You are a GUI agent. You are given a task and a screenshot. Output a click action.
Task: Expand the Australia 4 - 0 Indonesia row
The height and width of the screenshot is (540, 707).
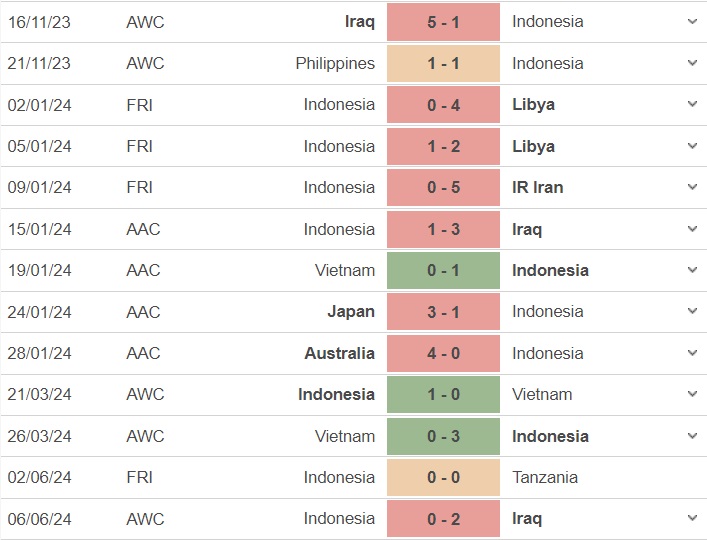coord(692,352)
